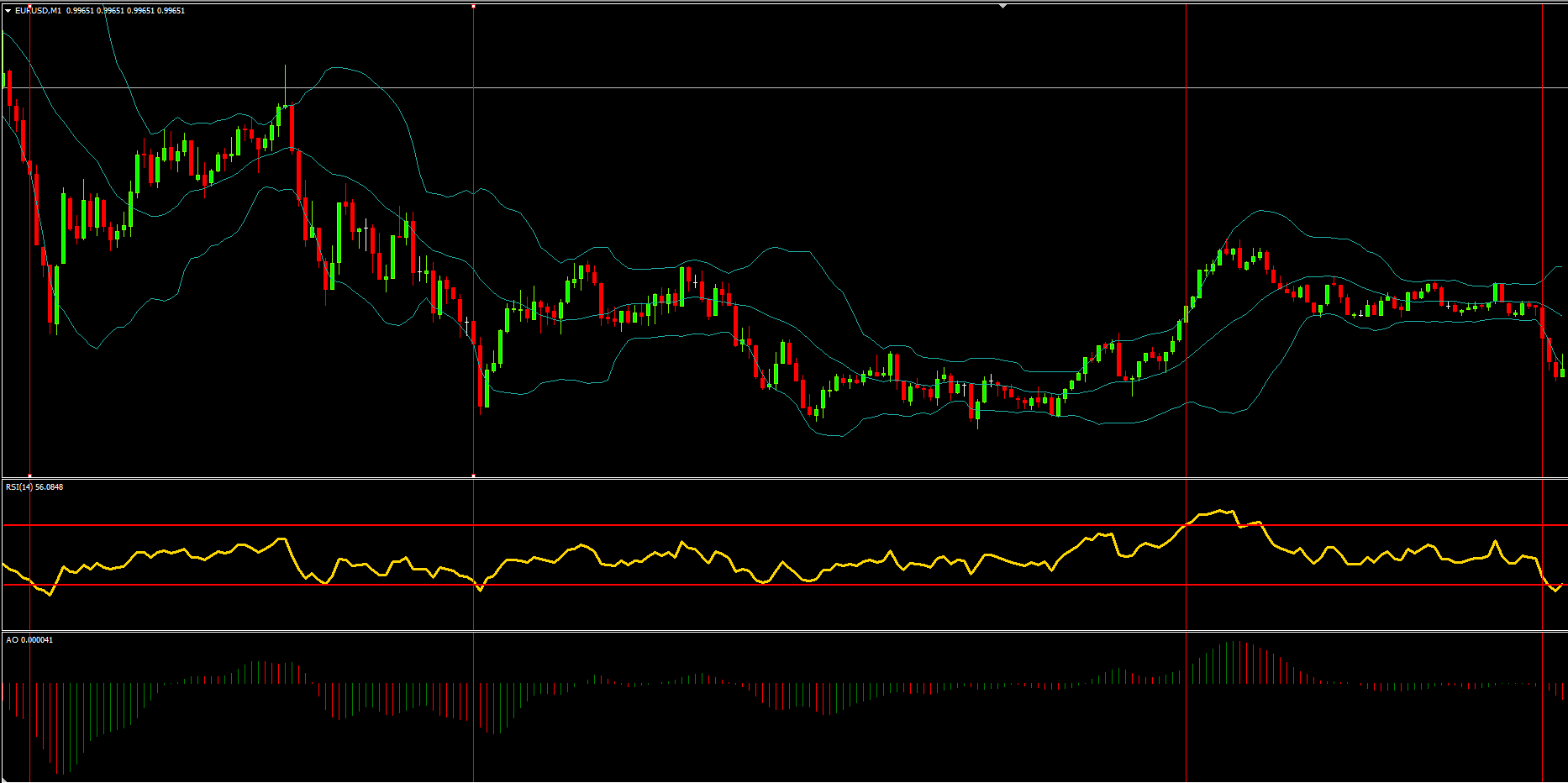Click the EURUSD,M1 chart title text
Screen dimensions: 1568x783
click(x=38, y=11)
